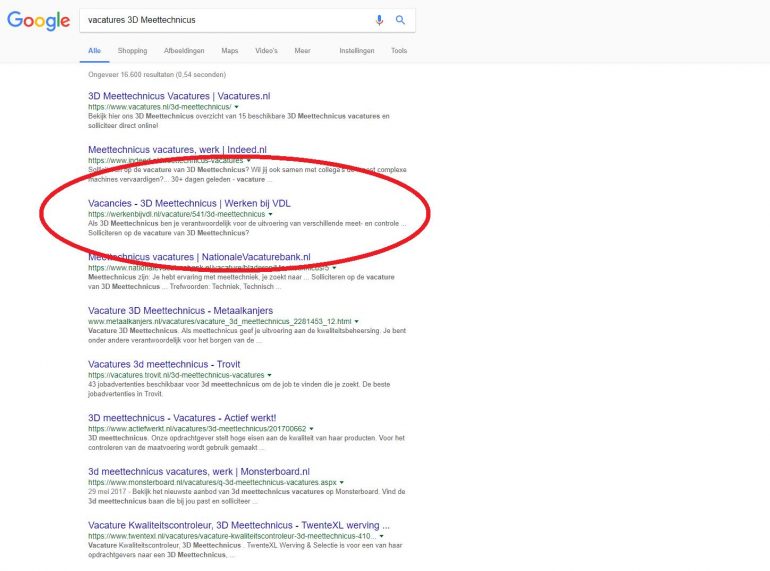Expand the Meer menu
Image resolution: width=770 pixels, height=571 pixels.
(x=302, y=51)
